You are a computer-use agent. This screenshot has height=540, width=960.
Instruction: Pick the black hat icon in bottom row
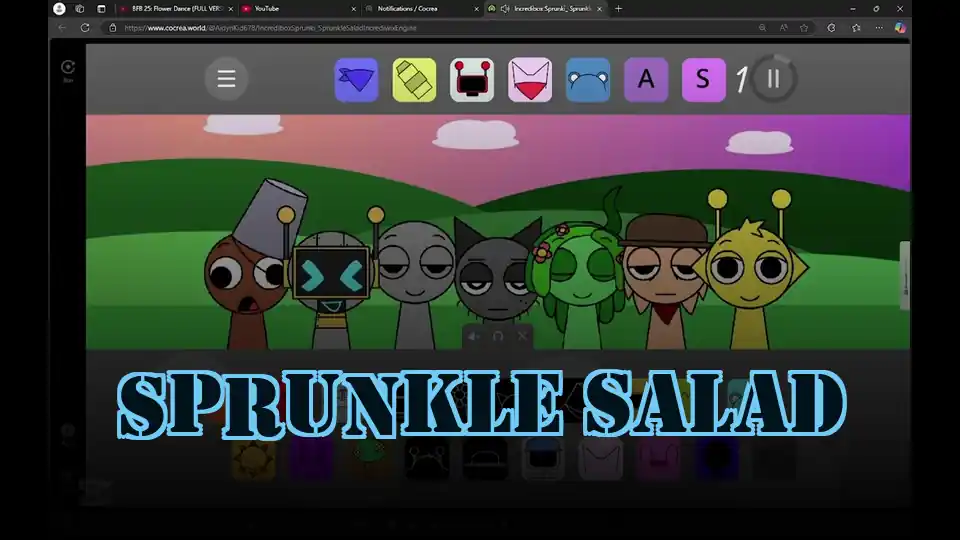click(x=485, y=459)
